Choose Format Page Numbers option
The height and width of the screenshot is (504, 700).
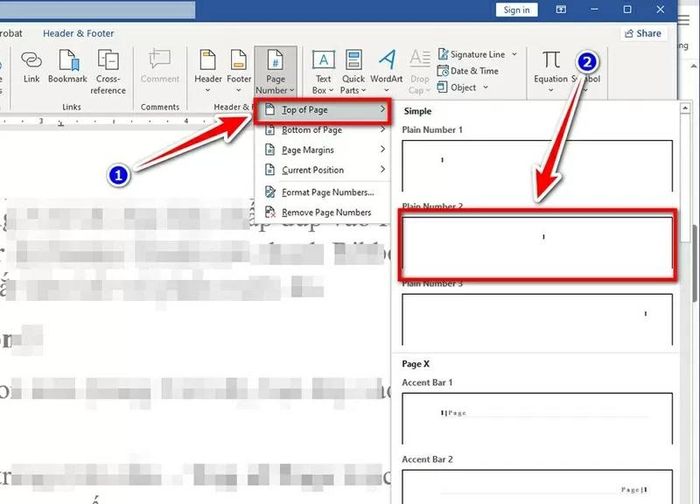click(322, 192)
